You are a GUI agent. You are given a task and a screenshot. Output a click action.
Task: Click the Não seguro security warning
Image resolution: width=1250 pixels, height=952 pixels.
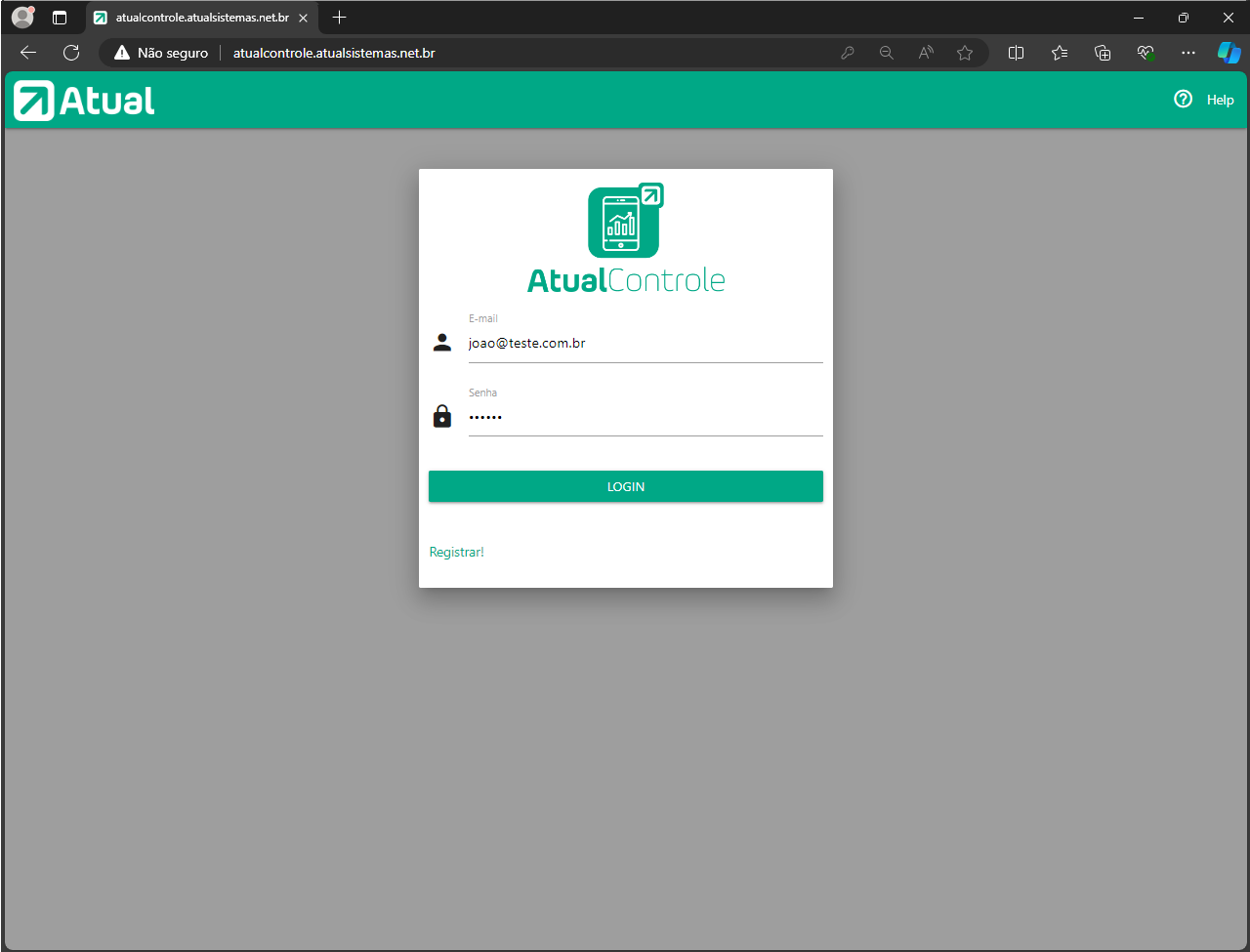[x=161, y=53]
